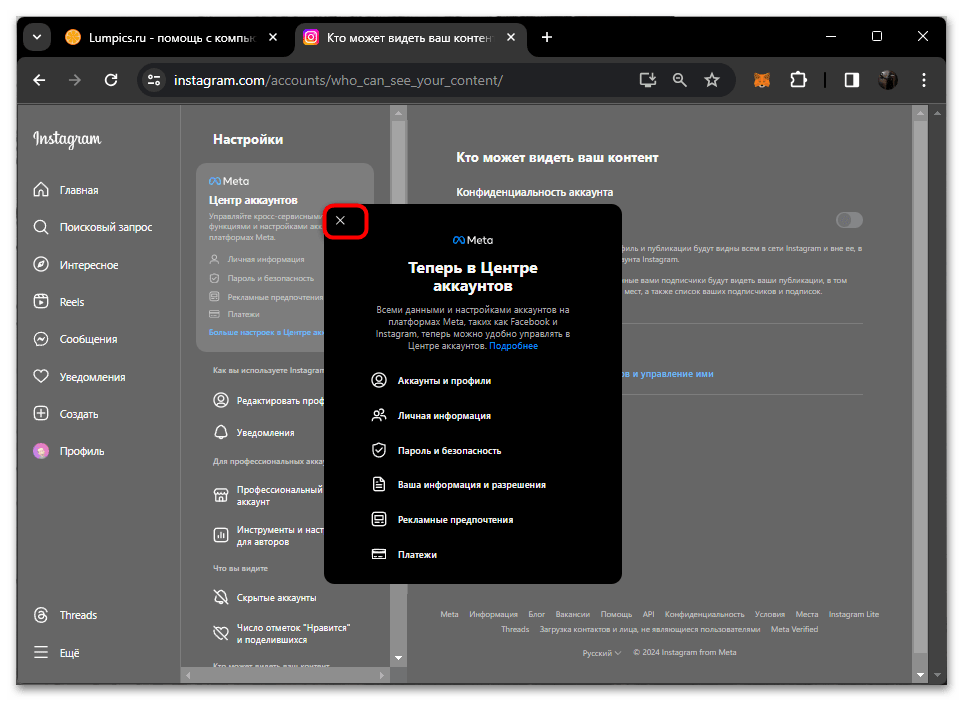Click the browser back arrow
963x701 pixels.
[x=39, y=80]
